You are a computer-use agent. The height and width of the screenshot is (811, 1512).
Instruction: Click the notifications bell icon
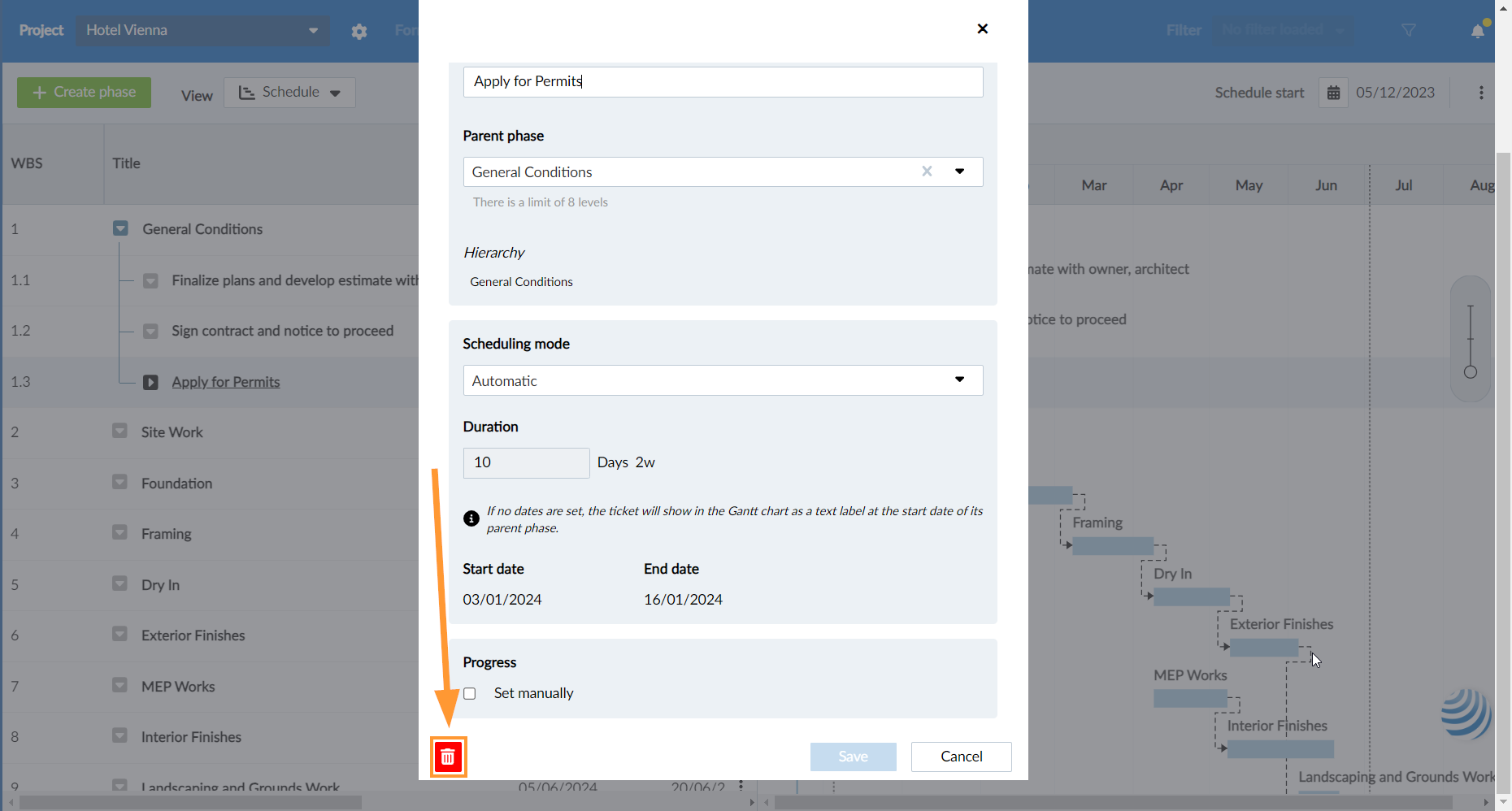[1477, 31]
